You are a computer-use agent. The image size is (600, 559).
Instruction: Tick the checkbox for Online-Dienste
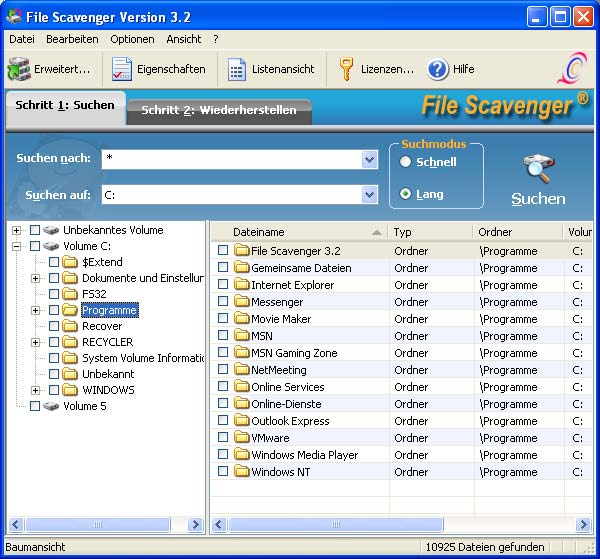click(223, 403)
